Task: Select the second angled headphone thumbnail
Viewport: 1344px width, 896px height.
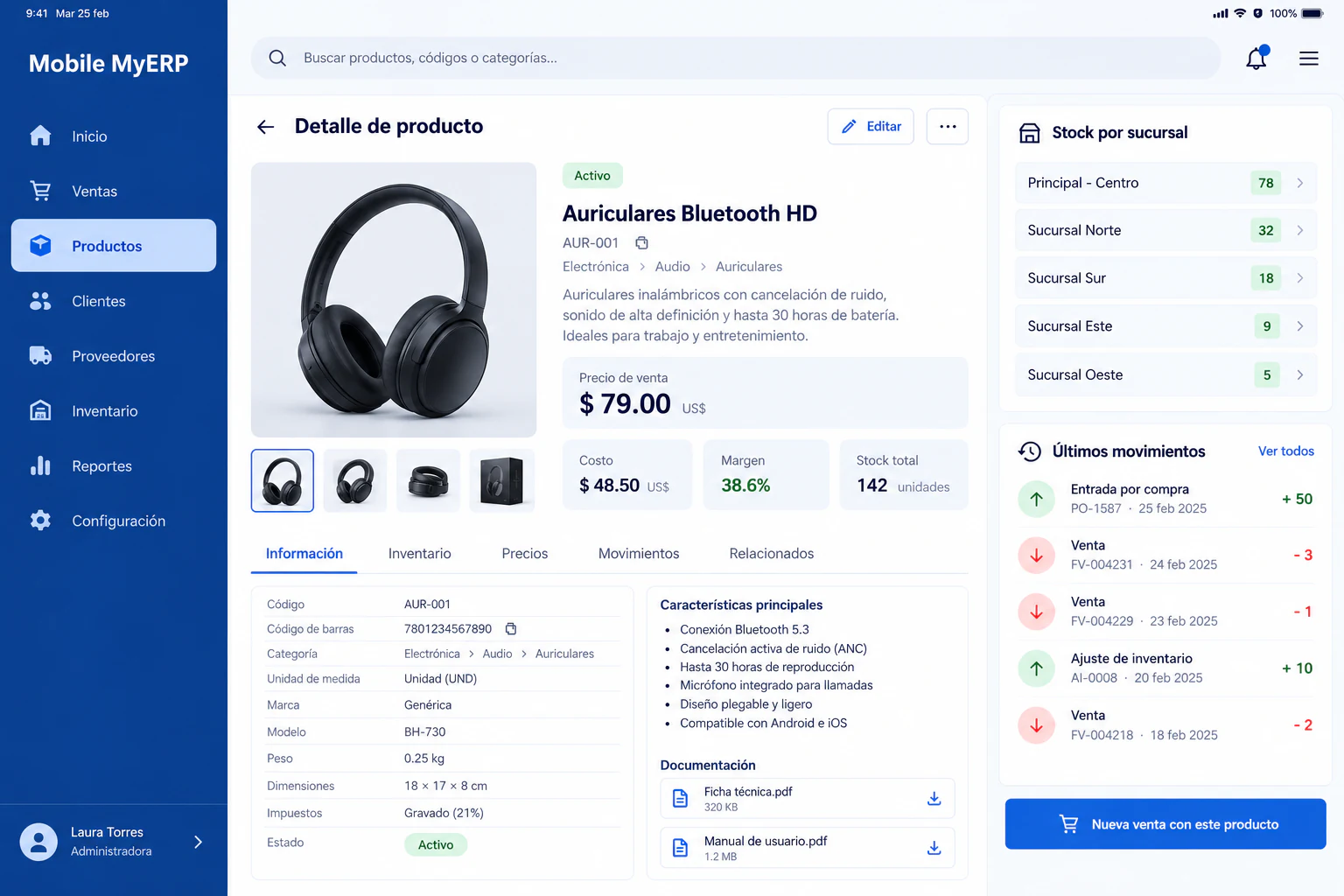Action: pos(355,480)
